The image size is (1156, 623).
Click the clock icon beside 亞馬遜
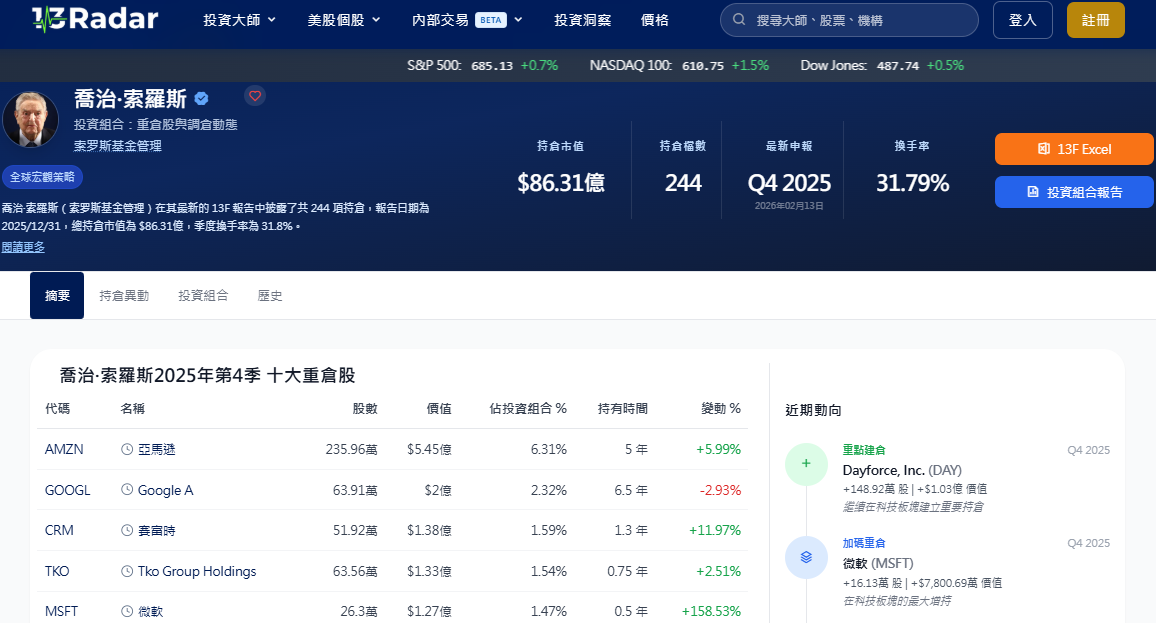click(127, 449)
